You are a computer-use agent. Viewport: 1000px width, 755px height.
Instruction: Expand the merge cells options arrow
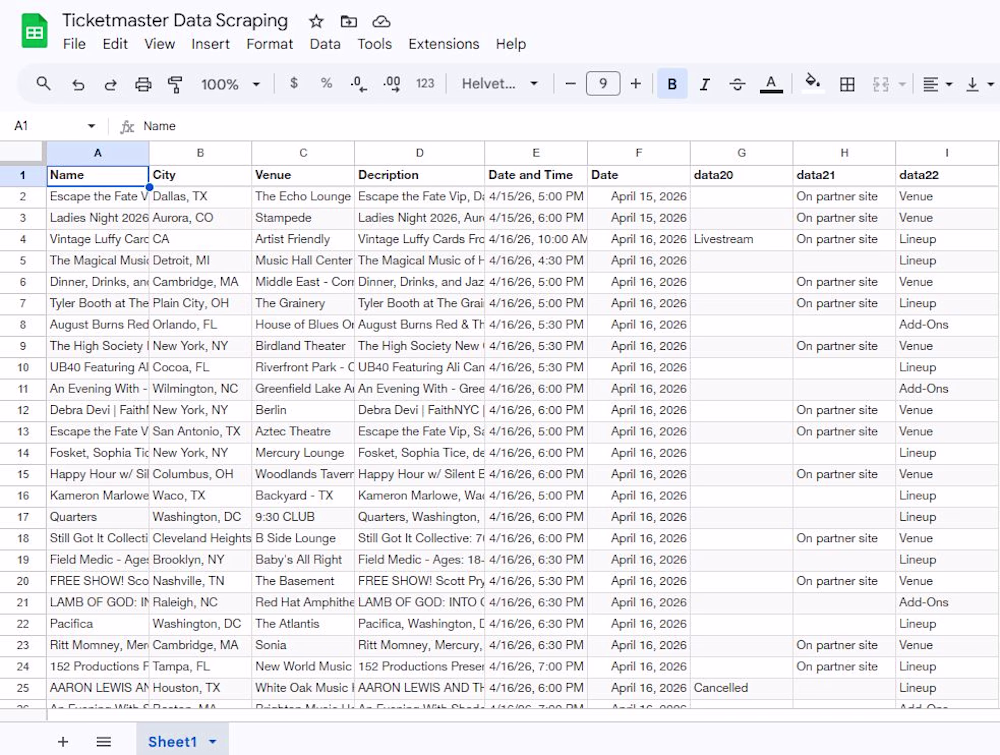coord(902,84)
